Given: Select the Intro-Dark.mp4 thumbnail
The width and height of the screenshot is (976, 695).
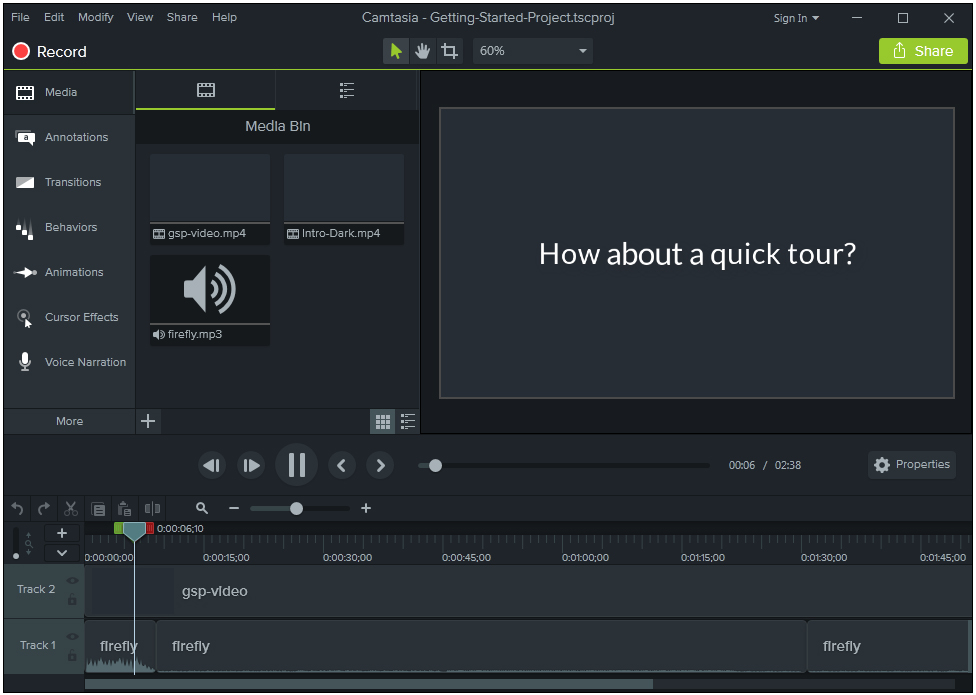Looking at the screenshot, I should point(344,198).
